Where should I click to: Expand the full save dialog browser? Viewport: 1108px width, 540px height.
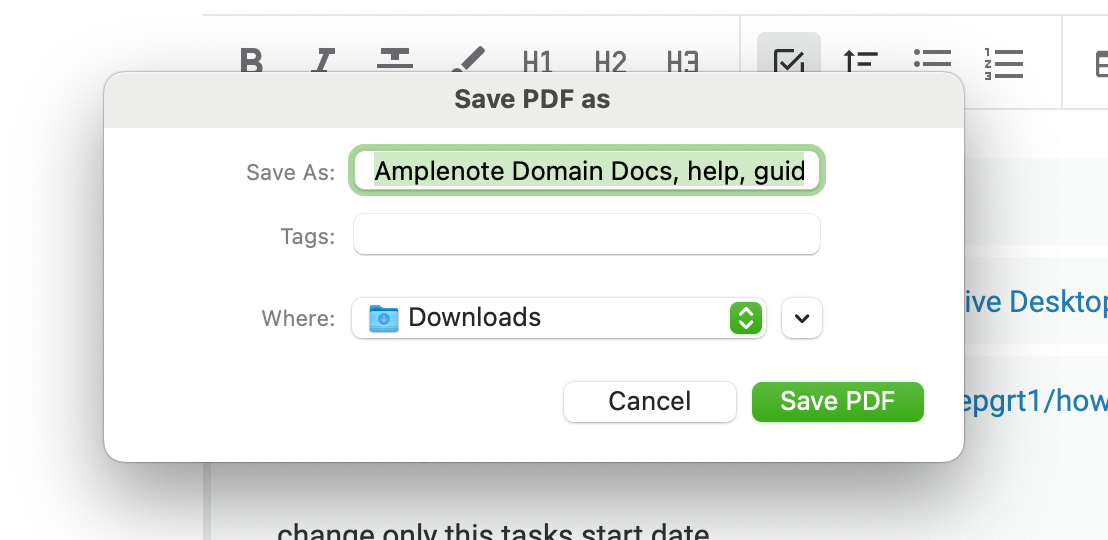802,318
